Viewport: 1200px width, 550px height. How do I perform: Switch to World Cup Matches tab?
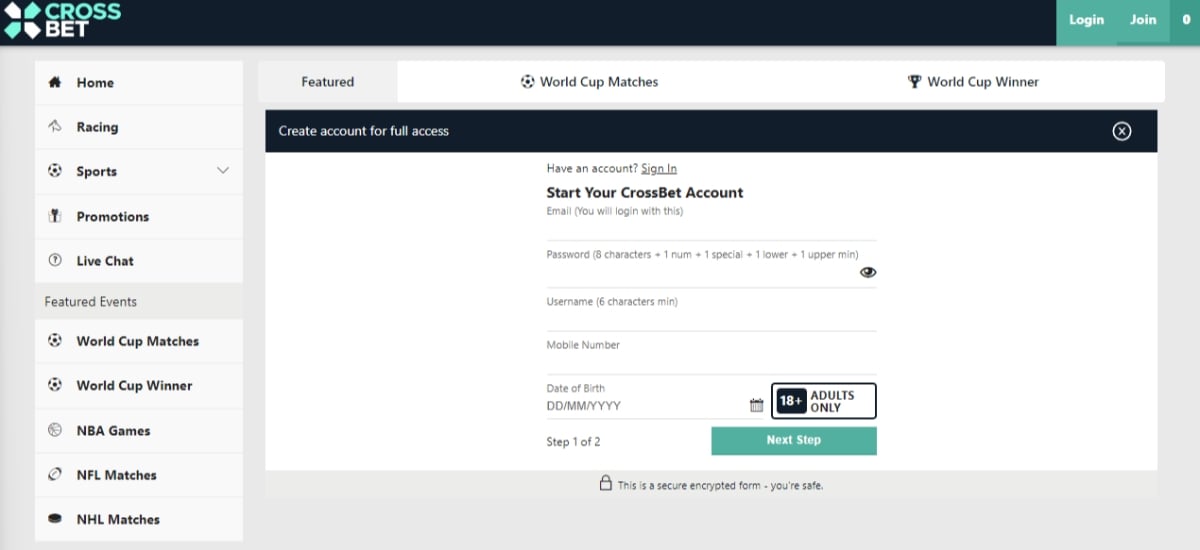click(590, 82)
